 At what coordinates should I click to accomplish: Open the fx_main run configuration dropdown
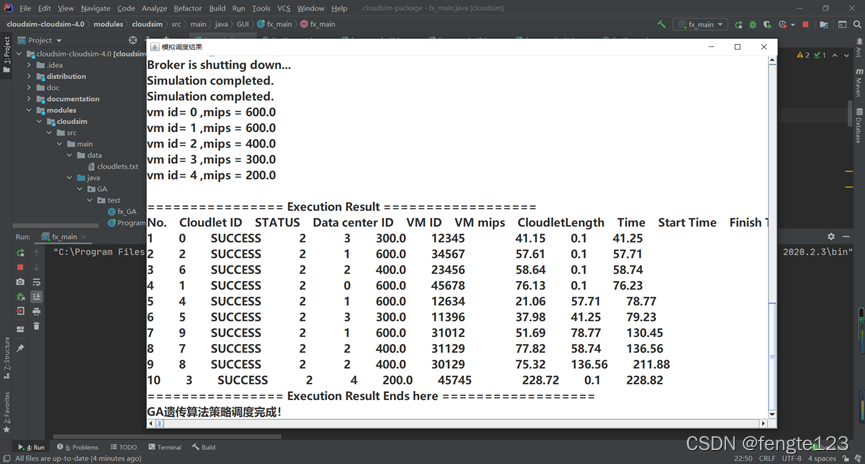(700, 24)
